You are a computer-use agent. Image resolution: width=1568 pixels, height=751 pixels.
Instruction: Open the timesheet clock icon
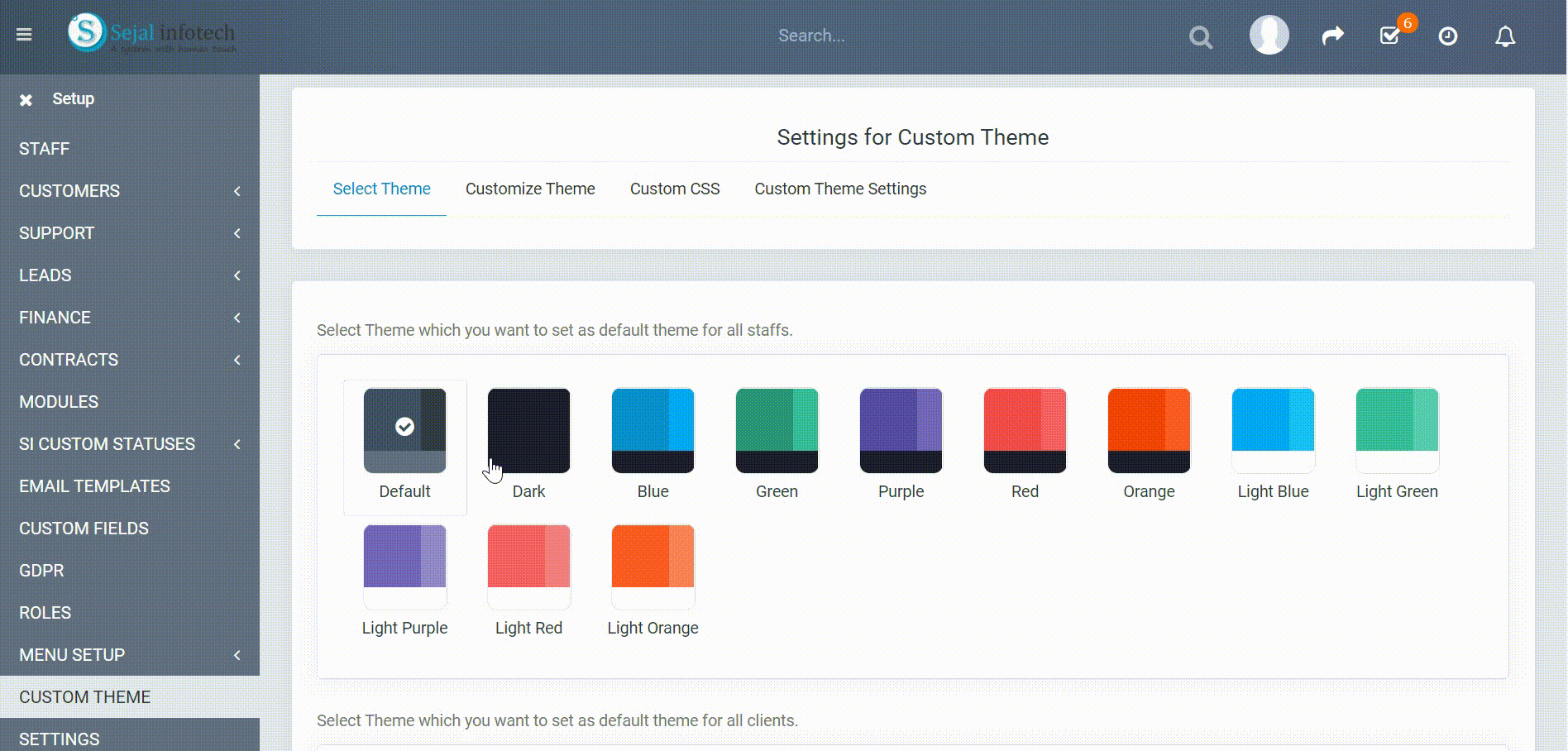[1447, 36]
